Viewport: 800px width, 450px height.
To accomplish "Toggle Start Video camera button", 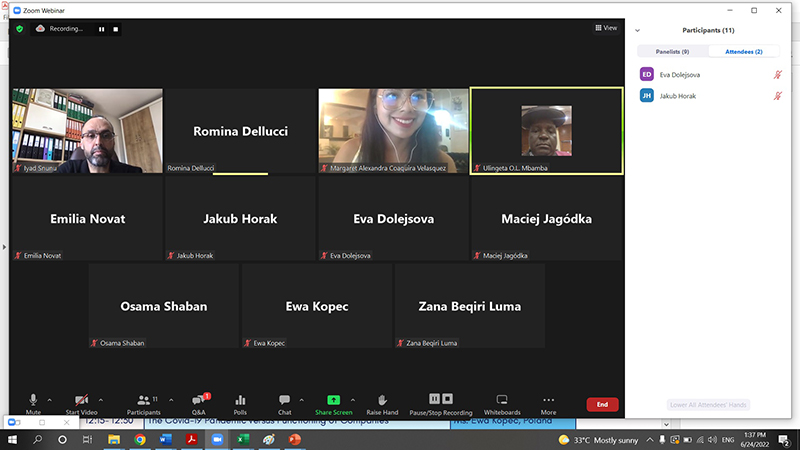I will pyautogui.click(x=81, y=400).
